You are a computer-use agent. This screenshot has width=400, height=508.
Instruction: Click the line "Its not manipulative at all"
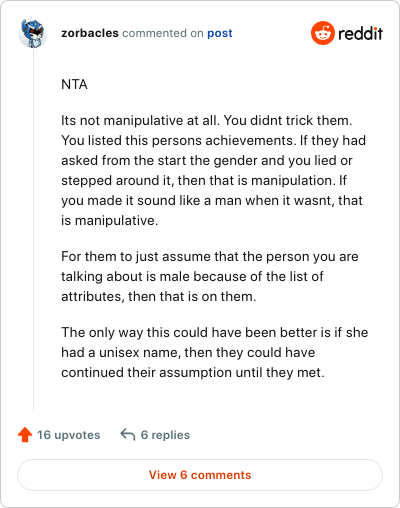[207, 120]
